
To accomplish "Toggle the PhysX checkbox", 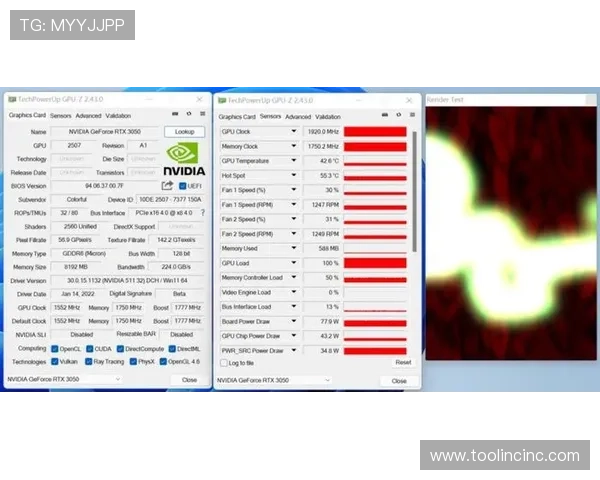I will (133, 361).
